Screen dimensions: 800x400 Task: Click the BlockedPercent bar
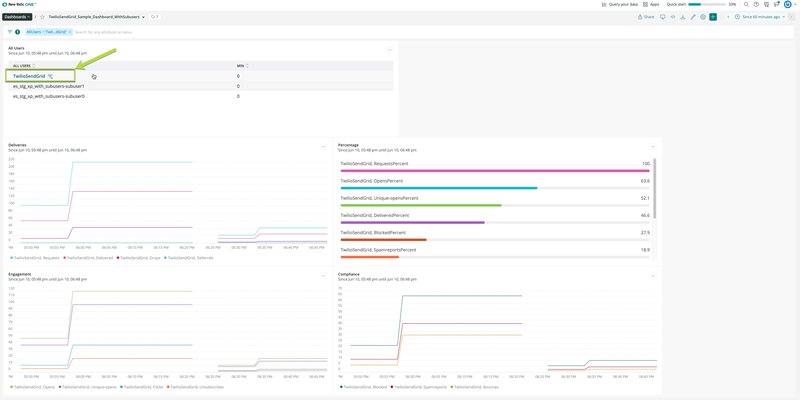(383, 240)
